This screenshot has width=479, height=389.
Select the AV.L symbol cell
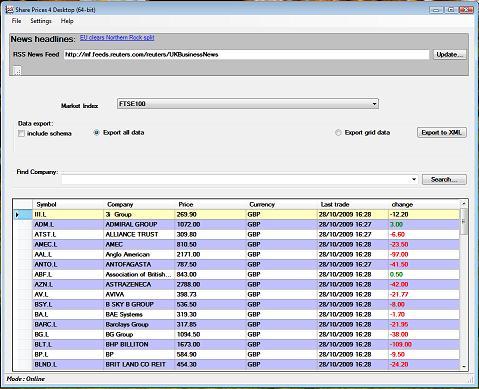click(x=68, y=295)
